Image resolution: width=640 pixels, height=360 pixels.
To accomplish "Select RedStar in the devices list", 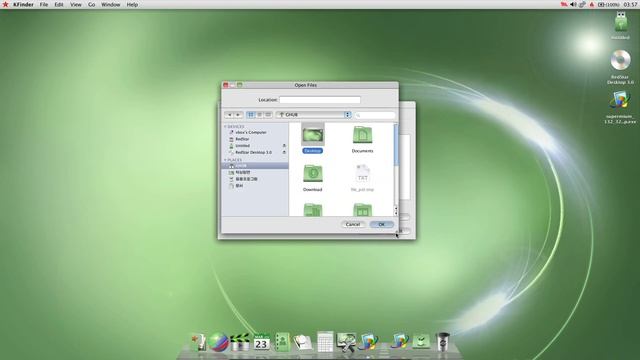I will (x=242, y=139).
